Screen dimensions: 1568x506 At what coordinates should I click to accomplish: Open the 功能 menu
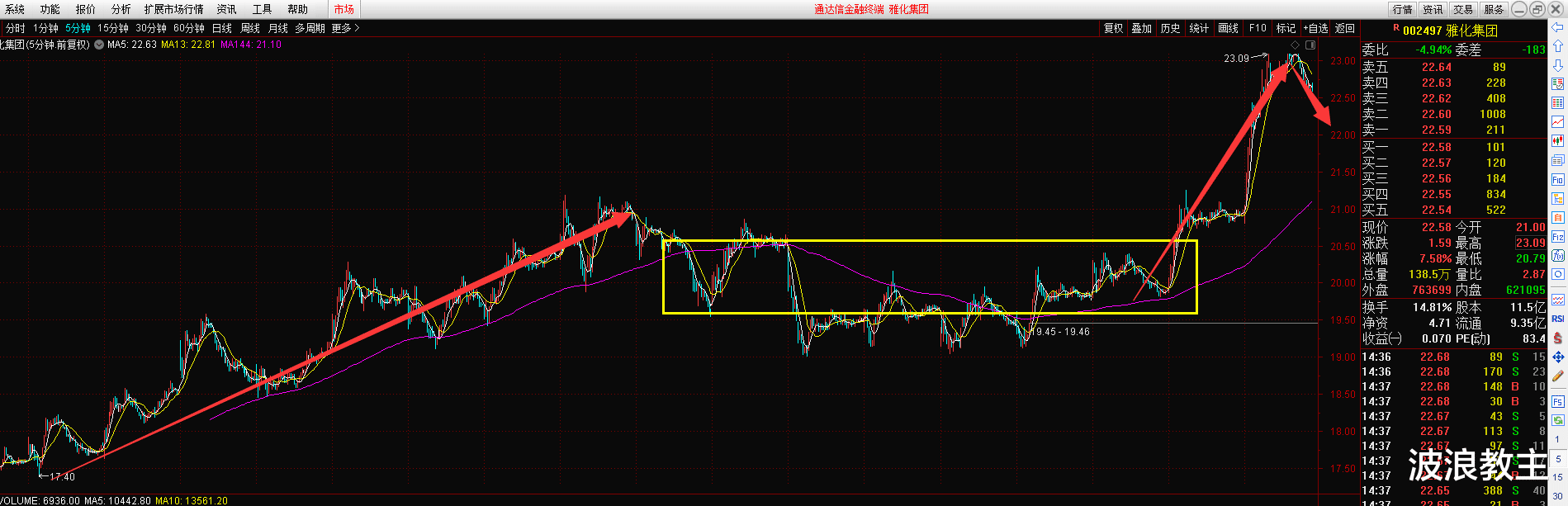(x=50, y=9)
